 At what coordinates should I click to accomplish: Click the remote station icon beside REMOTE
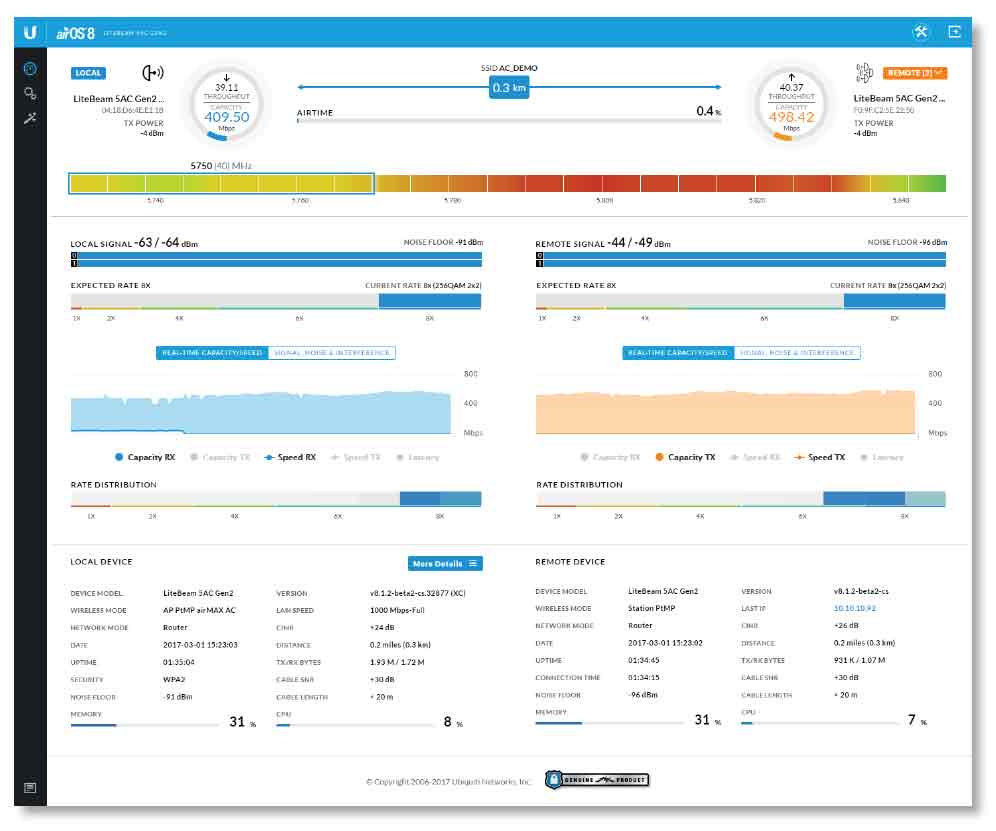(863, 73)
